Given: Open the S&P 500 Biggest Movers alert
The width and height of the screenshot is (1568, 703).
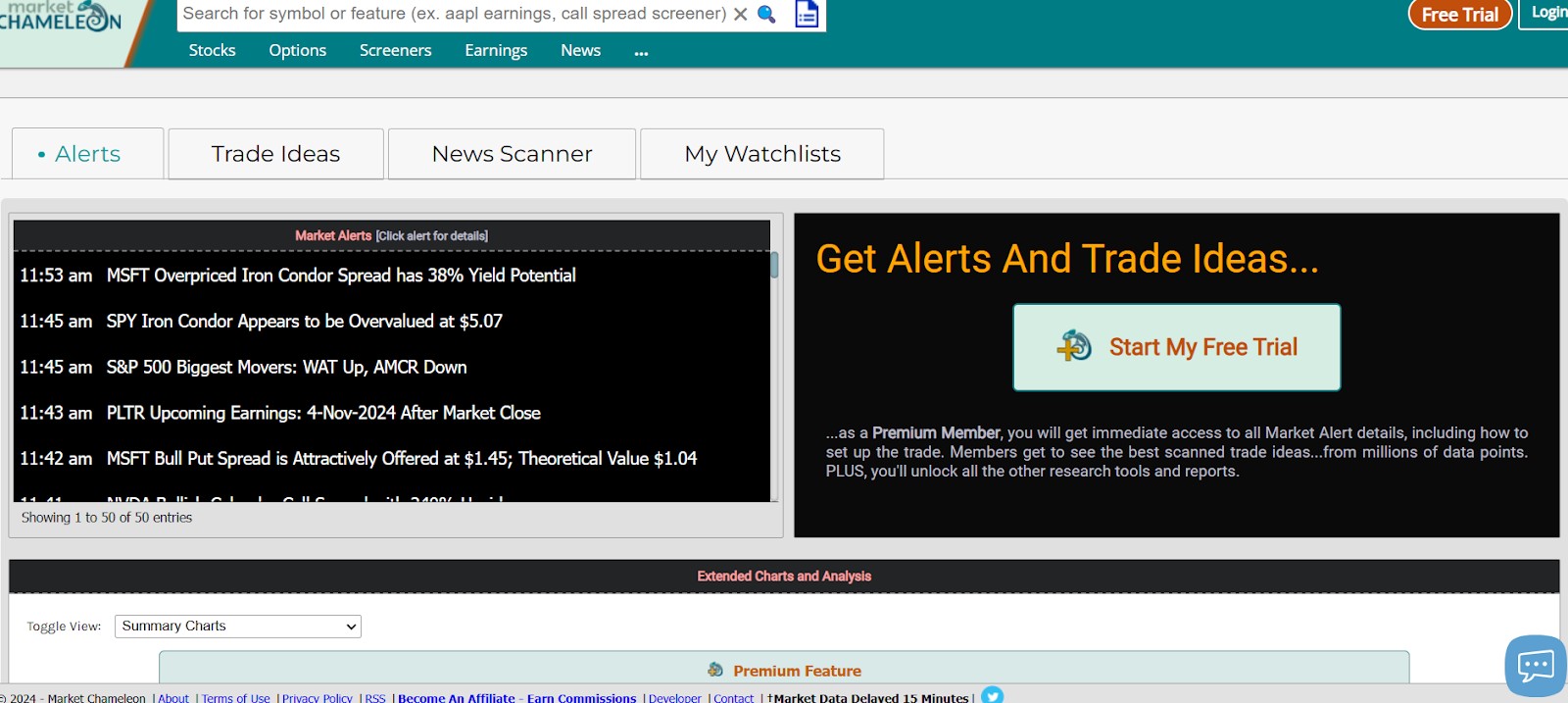Looking at the screenshot, I should [287, 368].
